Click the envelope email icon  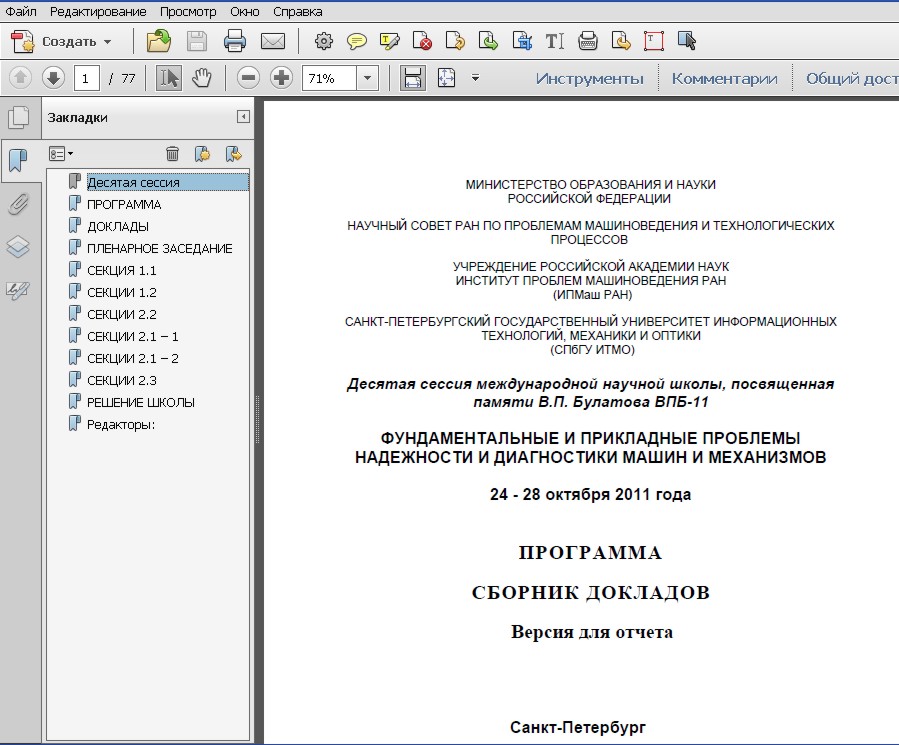273,41
